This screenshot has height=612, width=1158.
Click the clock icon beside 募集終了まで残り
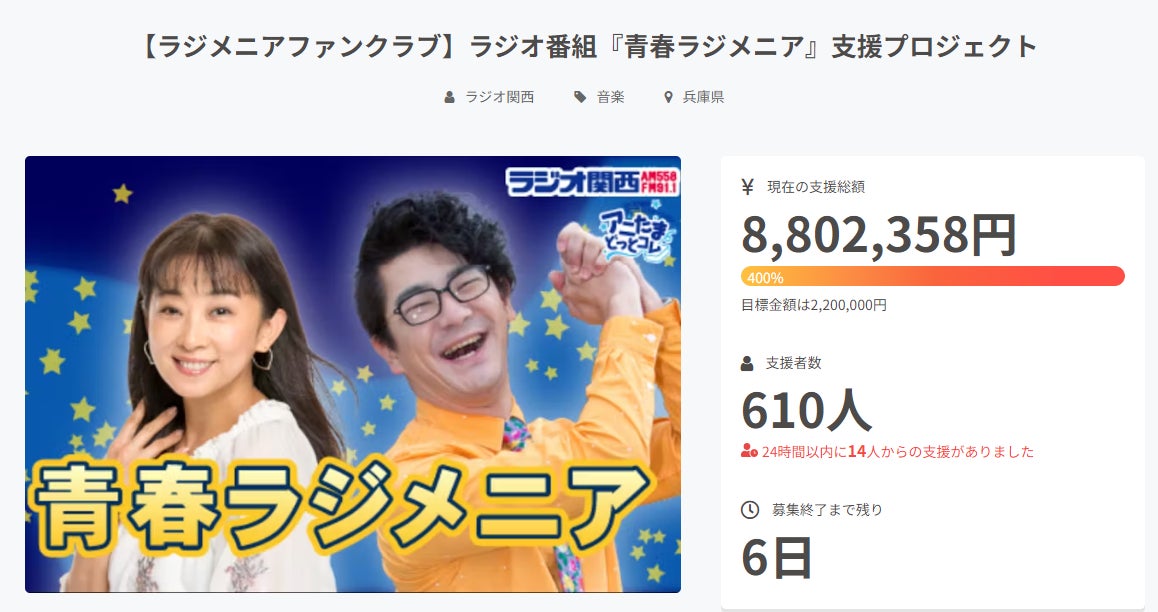[x=750, y=509]
